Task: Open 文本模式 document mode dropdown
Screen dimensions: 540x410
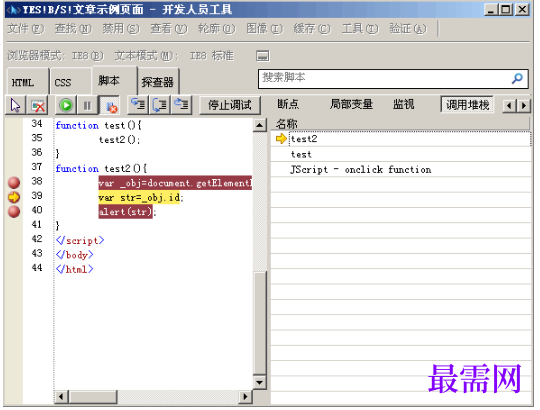Action: click(x=174, y=55)
